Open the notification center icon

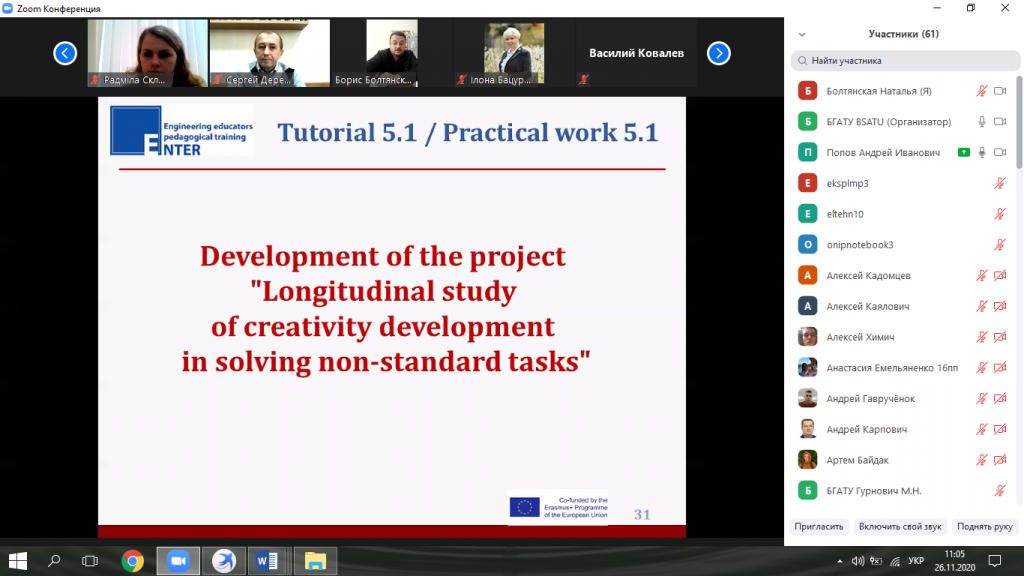coord(995,561)
